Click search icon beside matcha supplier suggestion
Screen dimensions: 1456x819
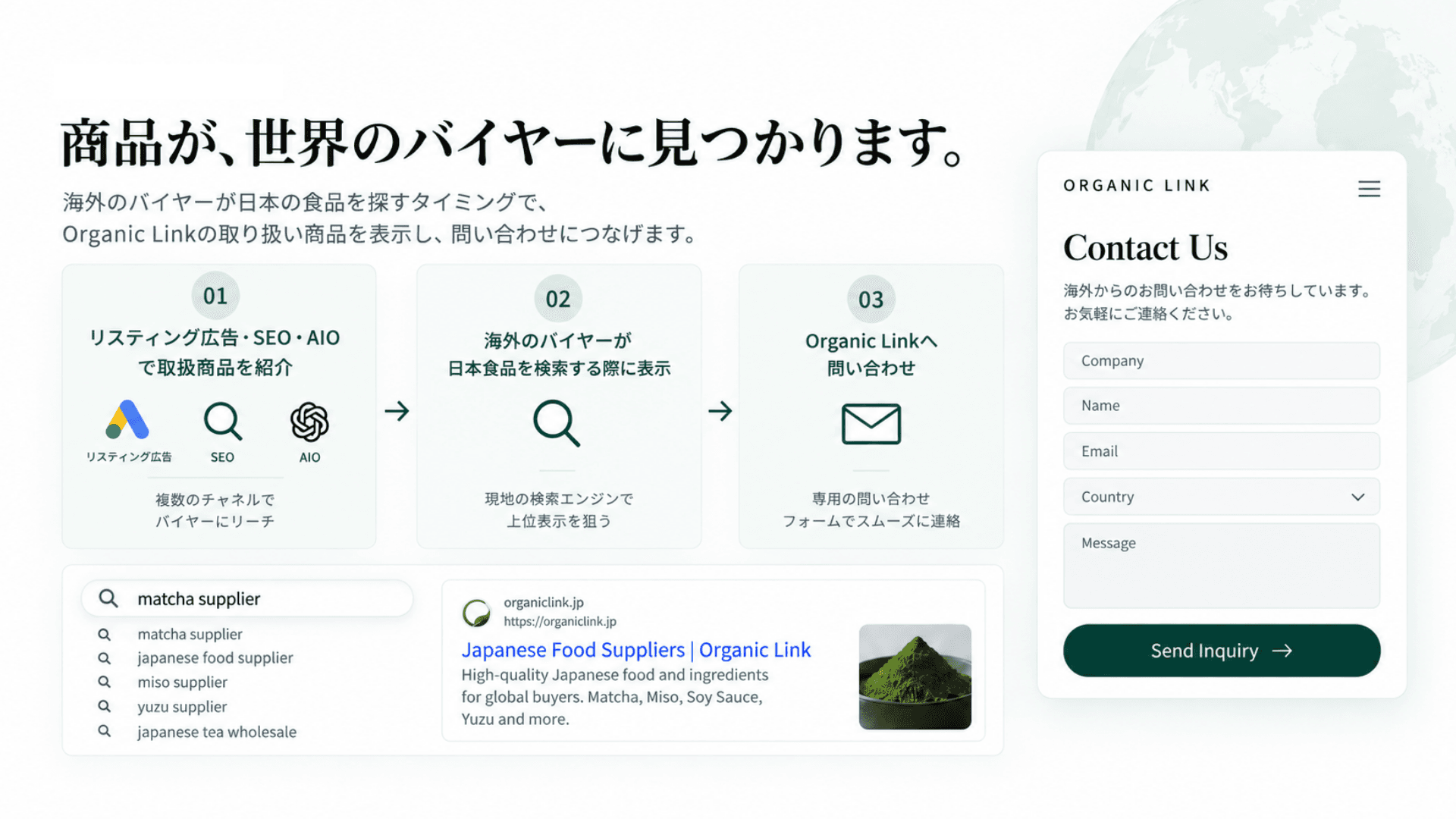pyautogui.click(x=104, y=634)
